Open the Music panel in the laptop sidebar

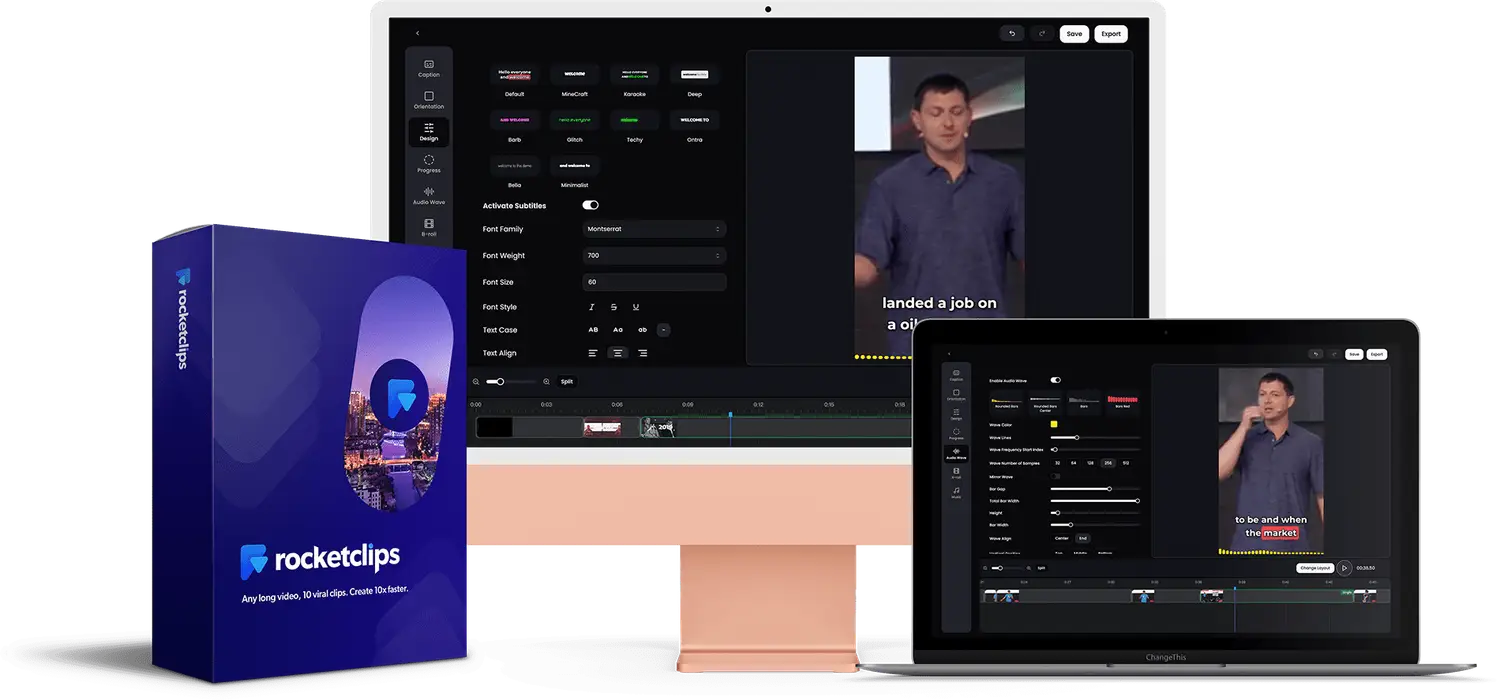[x=956, y=494]
